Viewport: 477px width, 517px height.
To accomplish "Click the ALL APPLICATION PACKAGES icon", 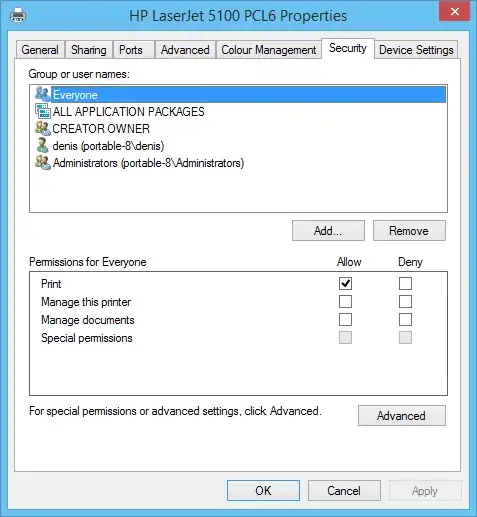I will pos(43,111).
